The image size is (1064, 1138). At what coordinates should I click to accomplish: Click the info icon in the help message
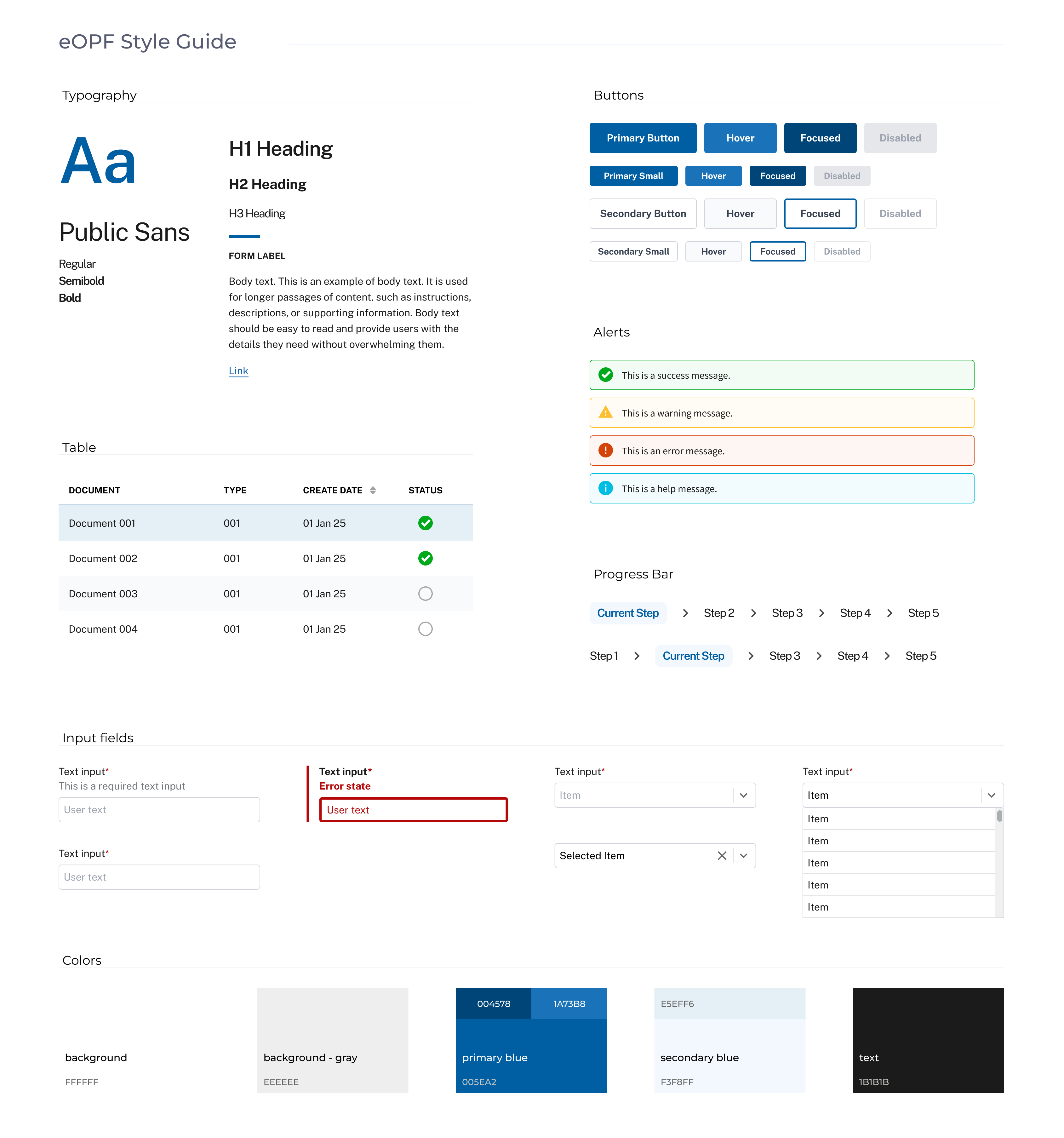[605, 488]
